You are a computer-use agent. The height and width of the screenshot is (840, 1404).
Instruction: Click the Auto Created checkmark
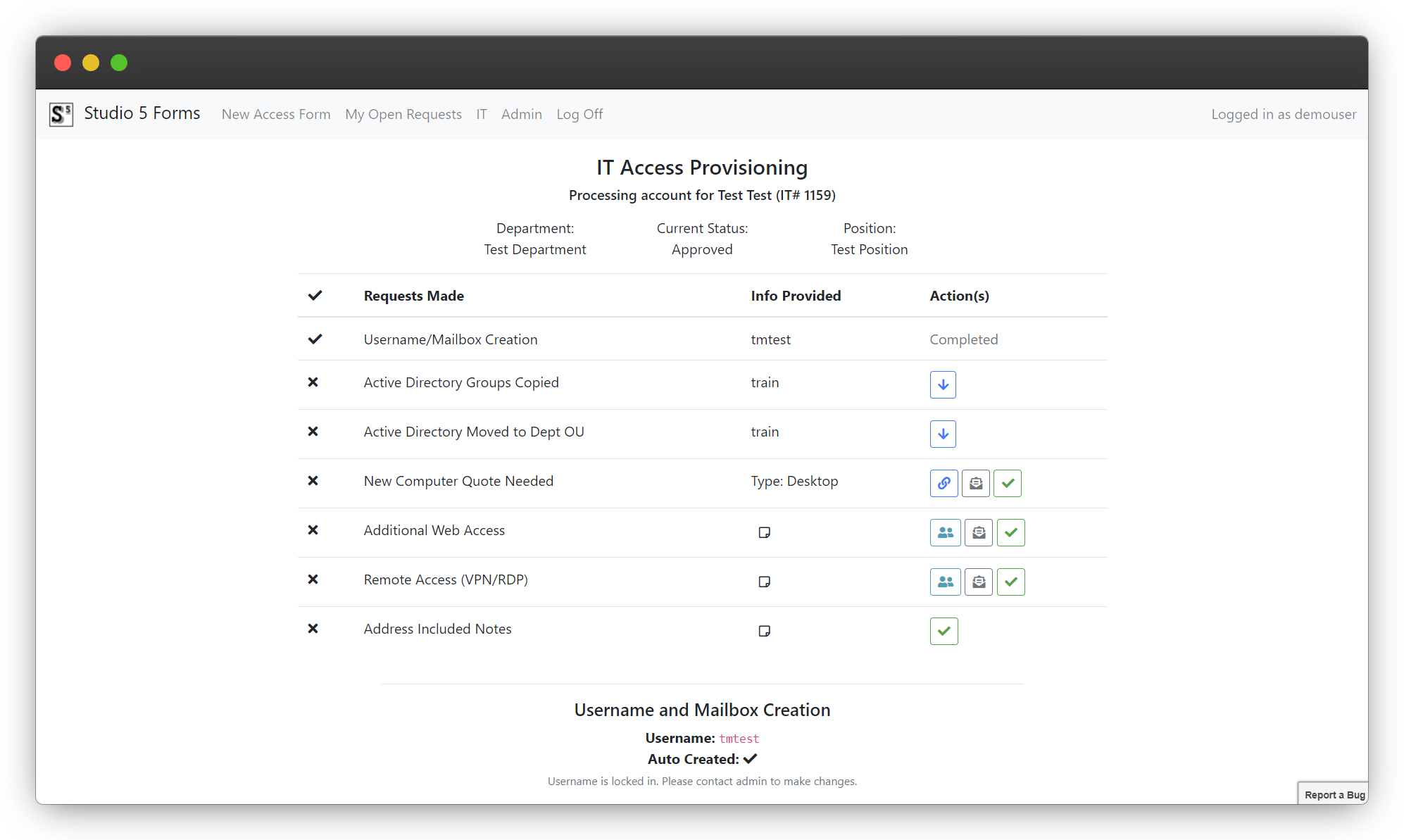click(751, 759)
